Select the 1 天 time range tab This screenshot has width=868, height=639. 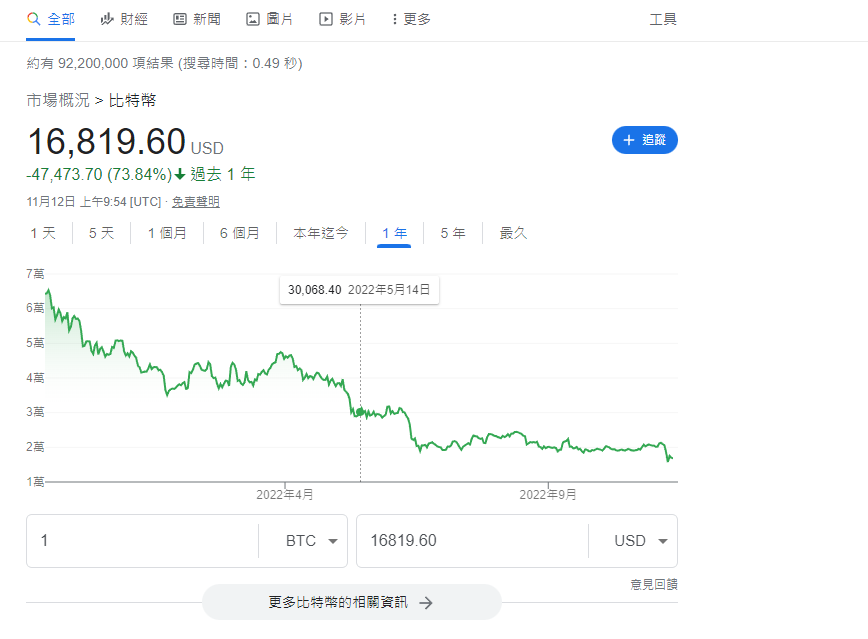tap(43, 233)
